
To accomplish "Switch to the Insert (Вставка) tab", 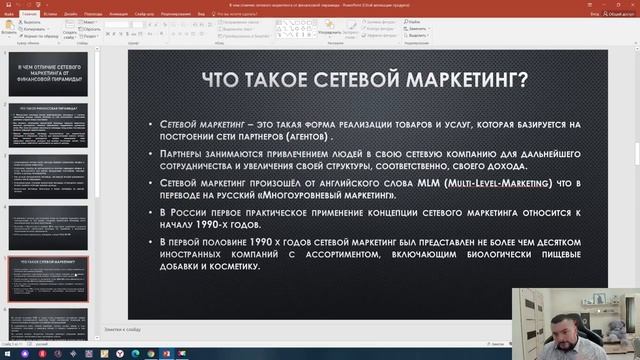I will coord(50,14).
